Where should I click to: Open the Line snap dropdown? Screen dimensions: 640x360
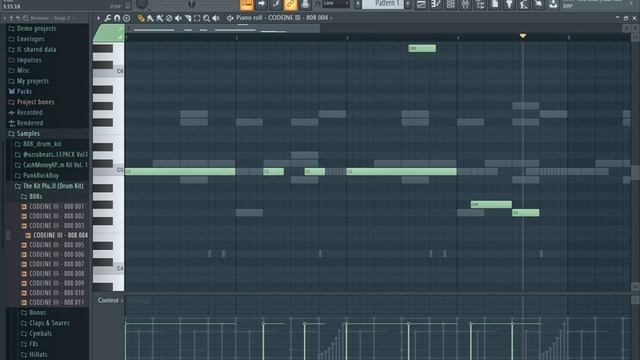coord(336,4)
